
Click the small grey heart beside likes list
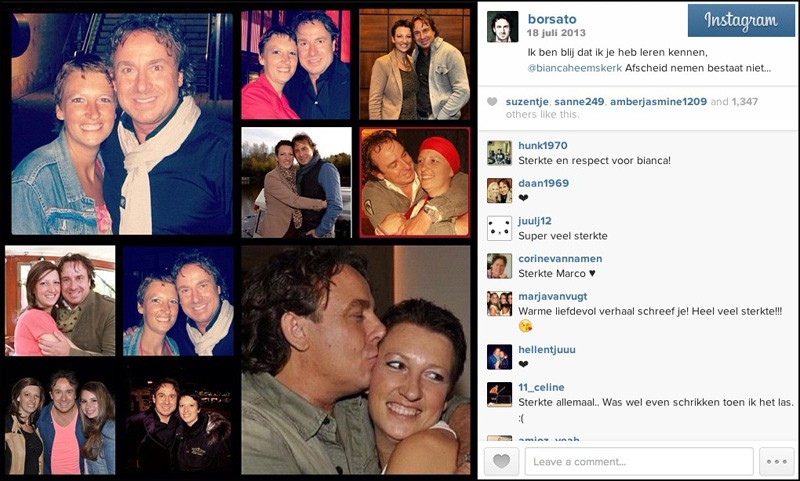(x=492, y=102)
